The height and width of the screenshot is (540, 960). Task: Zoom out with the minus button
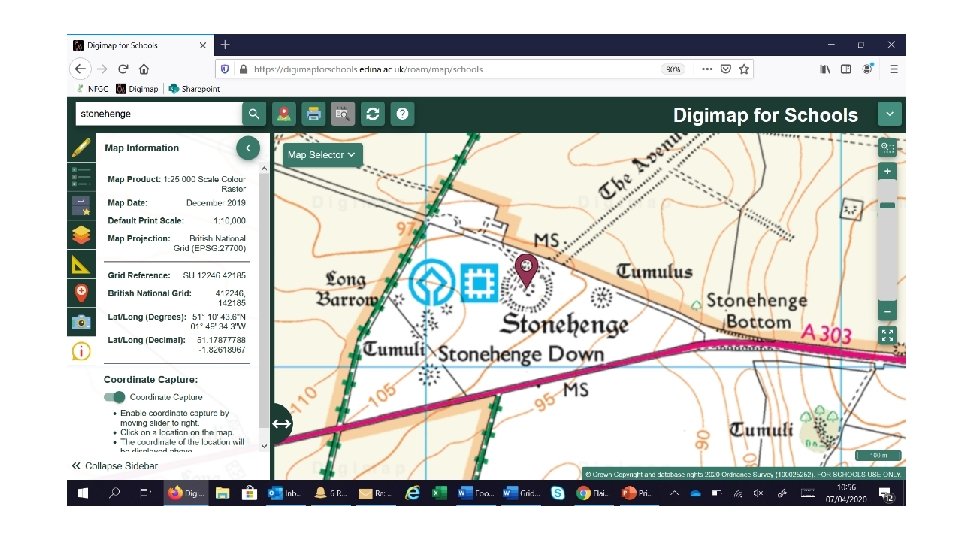(887, 311)
